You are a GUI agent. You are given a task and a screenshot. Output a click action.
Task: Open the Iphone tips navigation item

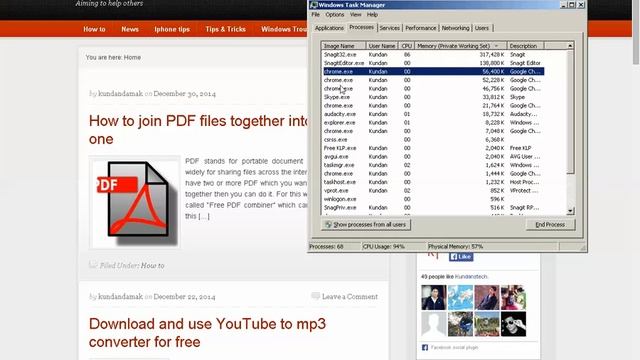pyautogui.click(x=172, y=29)
